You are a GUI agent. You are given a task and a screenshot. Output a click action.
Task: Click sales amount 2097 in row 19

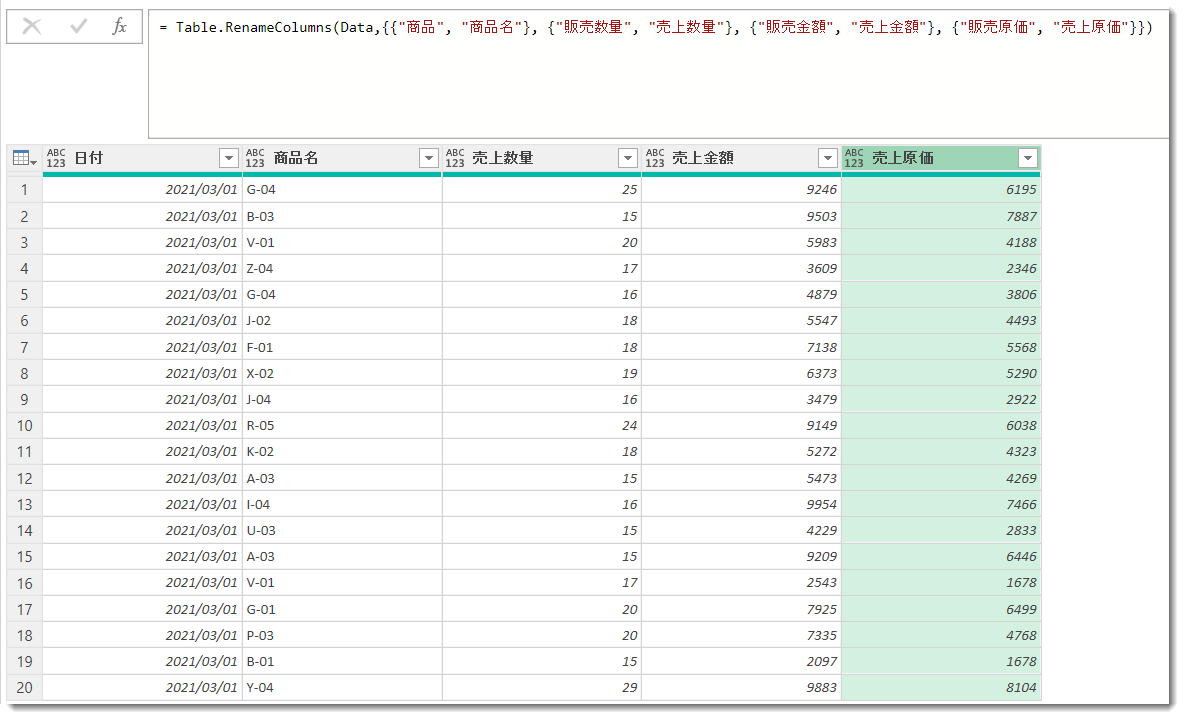(741, 661)
